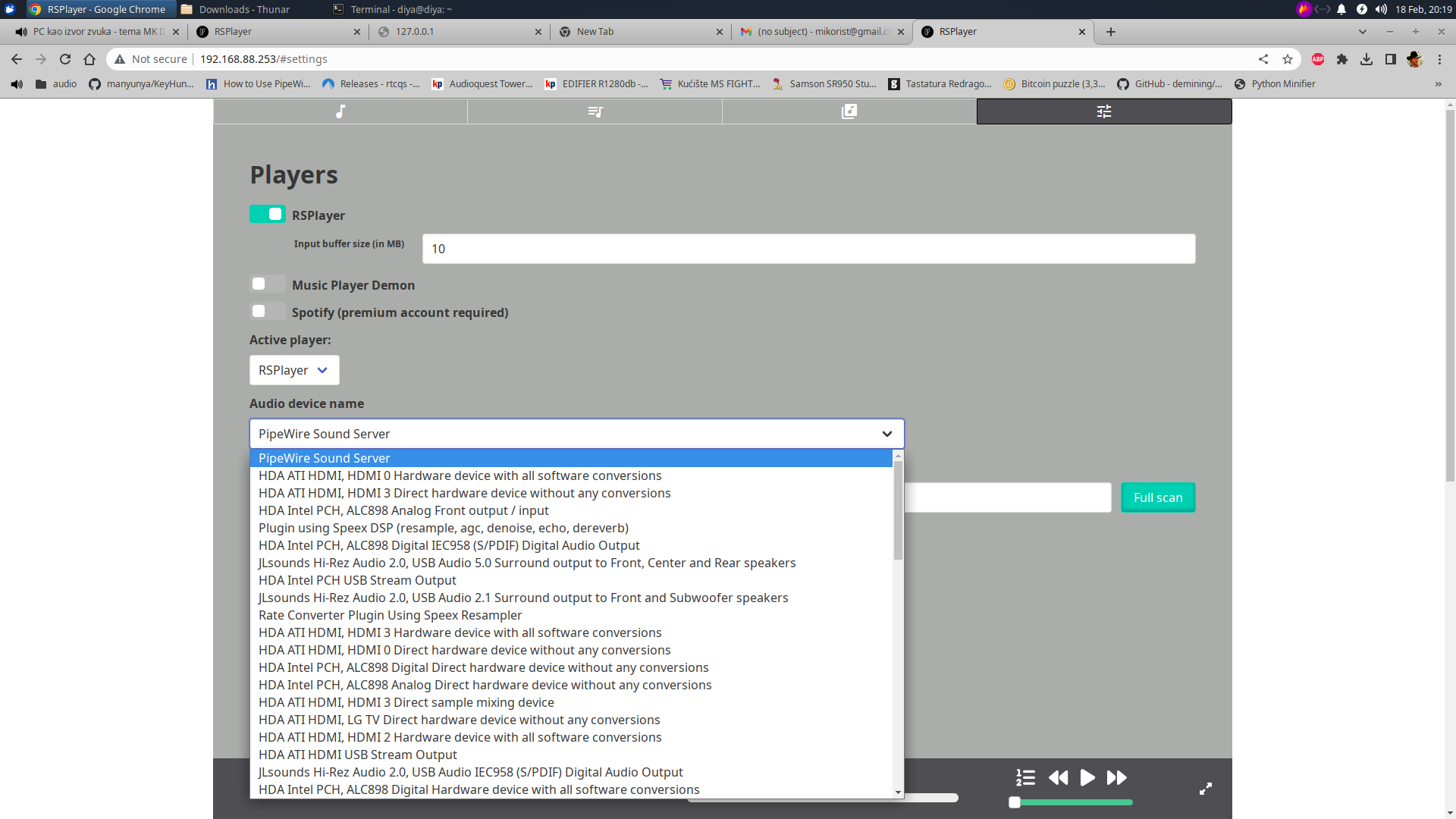This screenshot has width=1456, height=819.
Task: Click the Full scan button
Action: [x=1158, y=497]
